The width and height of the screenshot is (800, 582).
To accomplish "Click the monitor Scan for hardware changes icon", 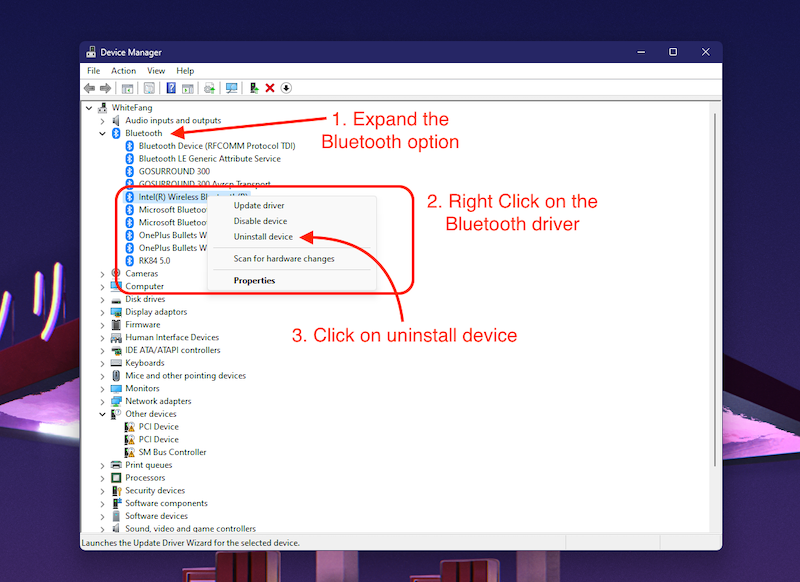I will [x=232, y=88].
